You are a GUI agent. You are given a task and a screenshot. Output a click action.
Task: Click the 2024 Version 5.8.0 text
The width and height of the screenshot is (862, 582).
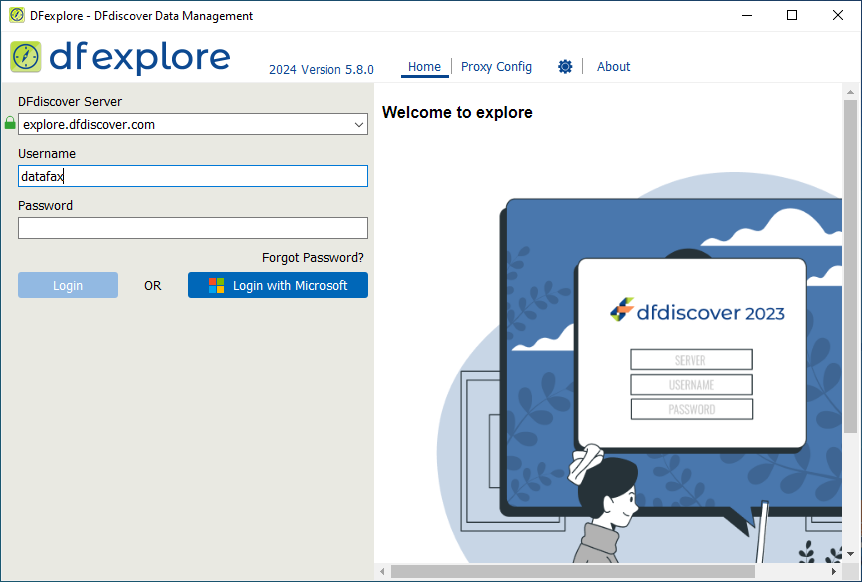[x=321, y=70]
